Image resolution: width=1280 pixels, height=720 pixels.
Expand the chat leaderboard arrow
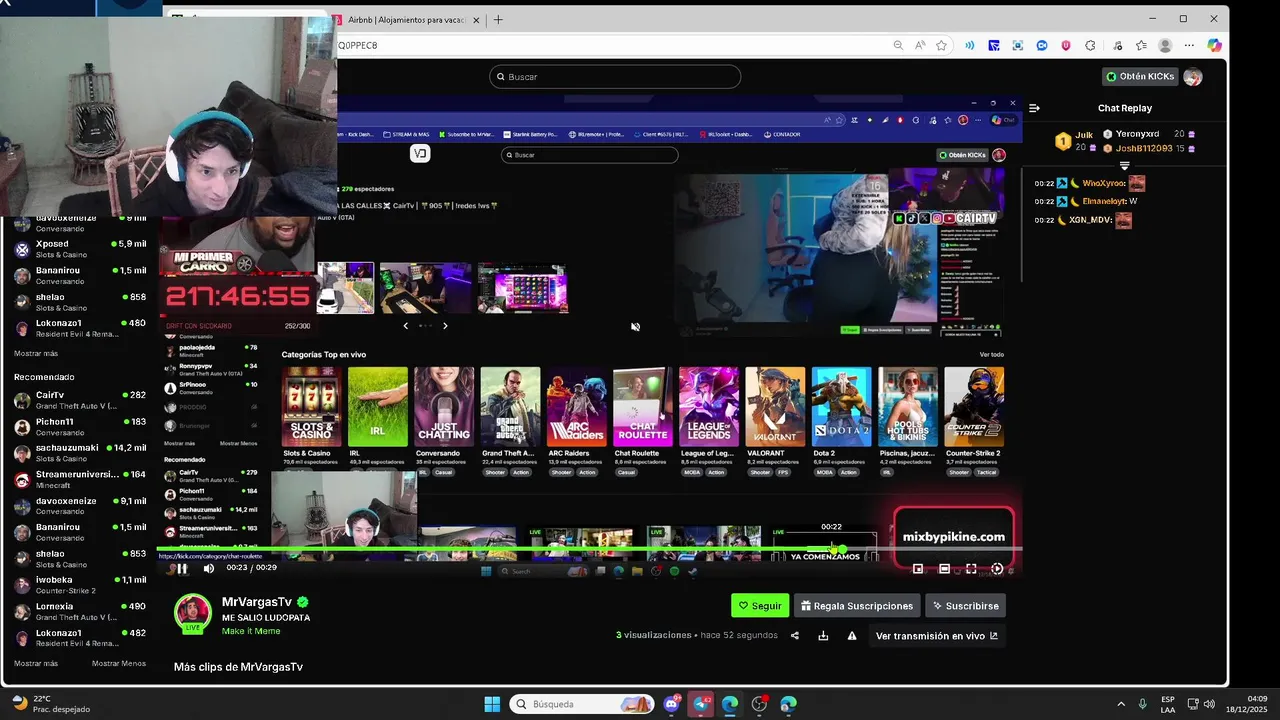1125,166
